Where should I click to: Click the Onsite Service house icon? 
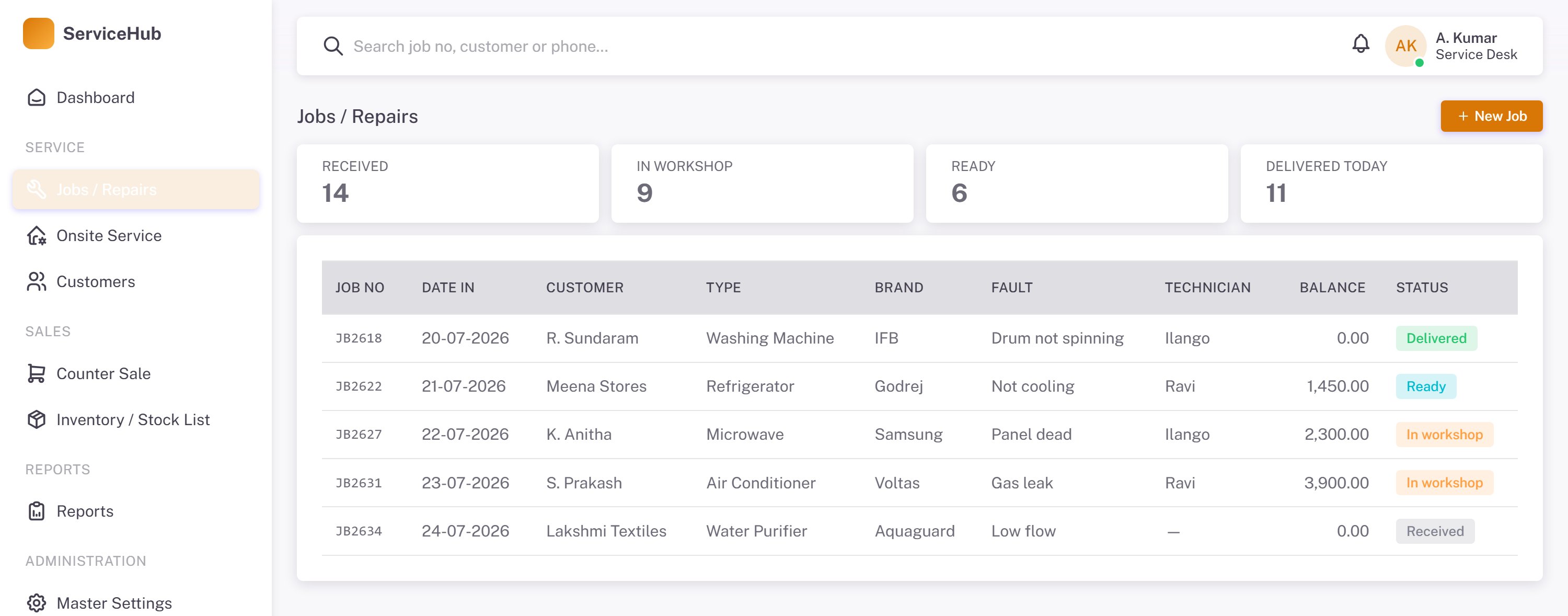point(37,235)
